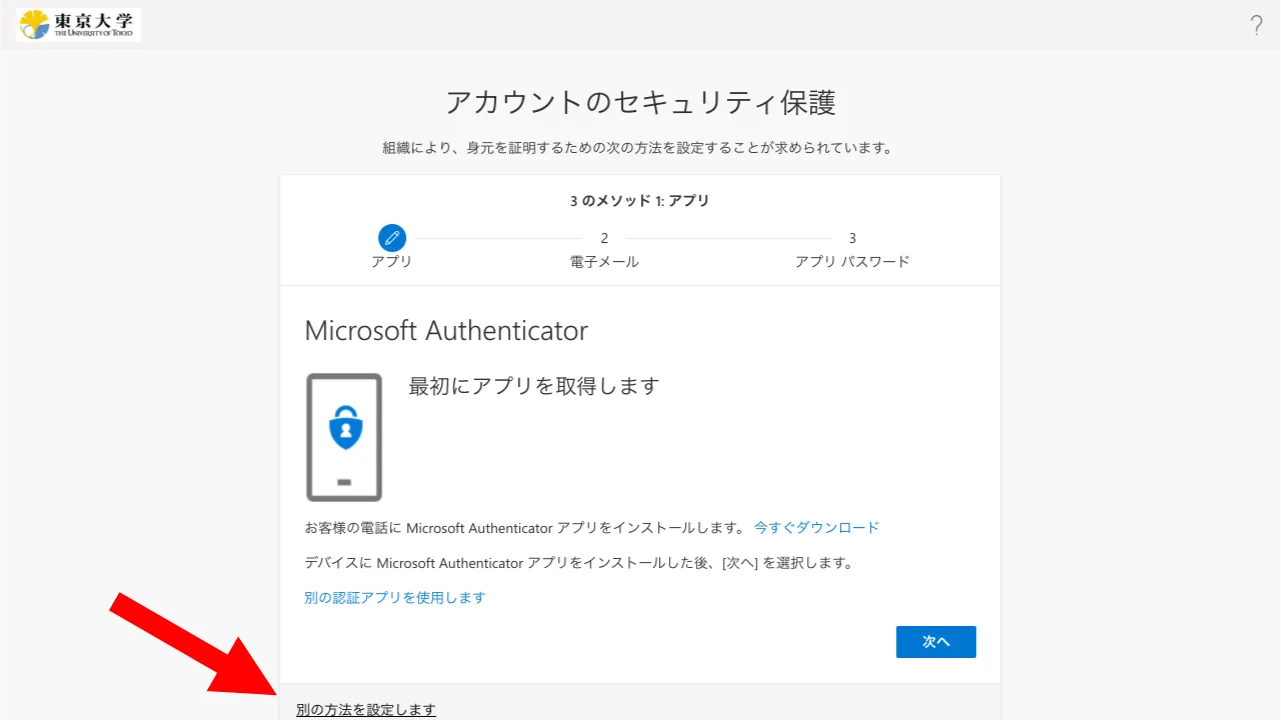Click step number 2 in the progress indicator
This screenshot has height=720, width=1281.
click(x=604, y=238)
